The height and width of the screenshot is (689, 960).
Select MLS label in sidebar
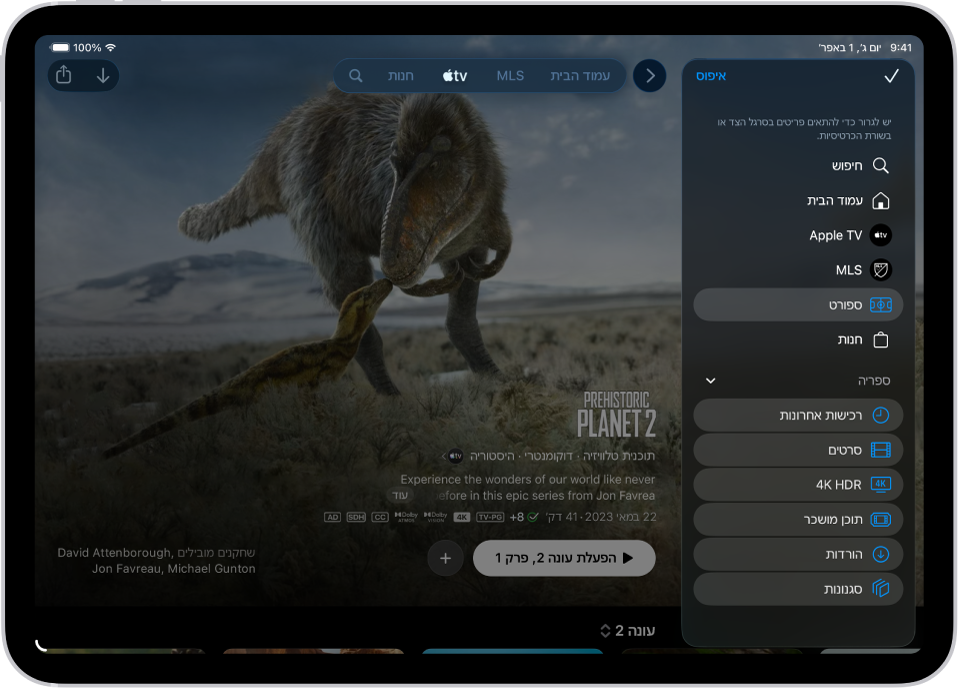click(849, 270)
